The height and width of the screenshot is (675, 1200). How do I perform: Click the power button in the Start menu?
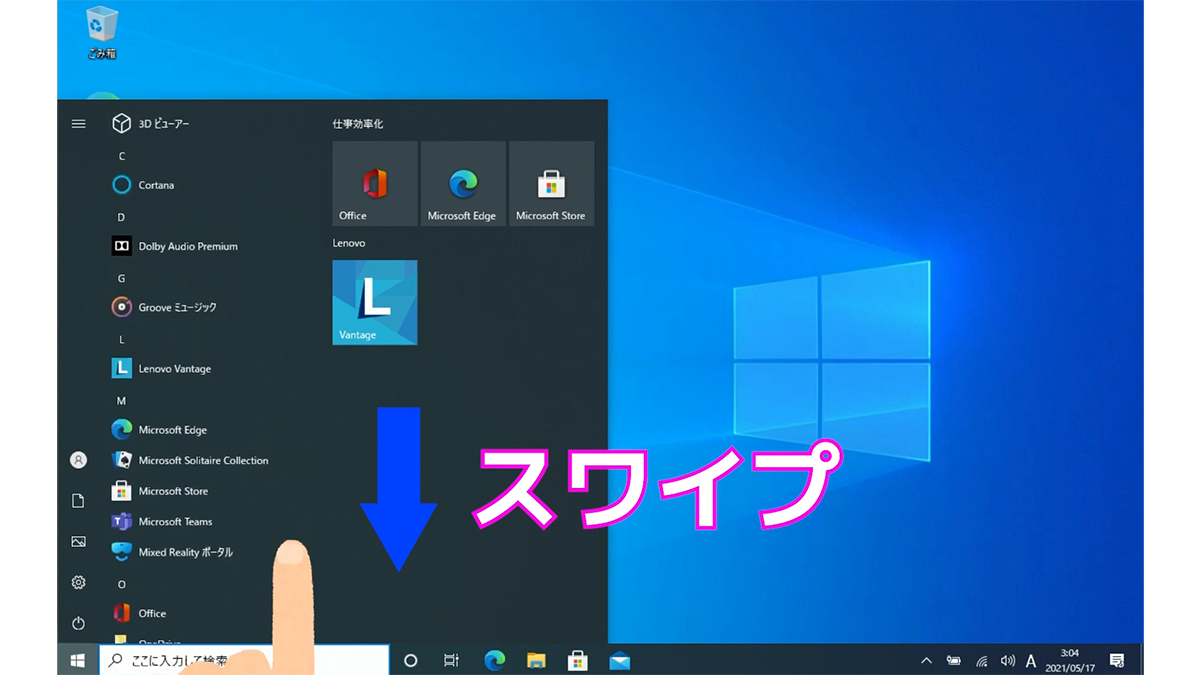[x=78, y=622]
